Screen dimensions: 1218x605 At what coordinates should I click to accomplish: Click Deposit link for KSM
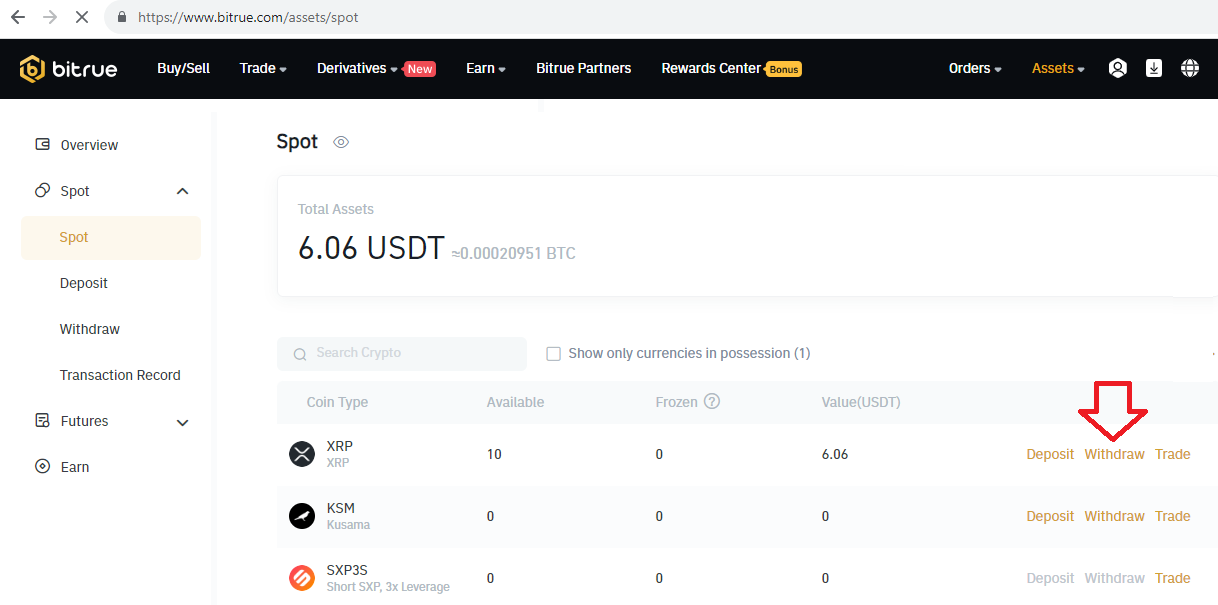coord(1050,516)
